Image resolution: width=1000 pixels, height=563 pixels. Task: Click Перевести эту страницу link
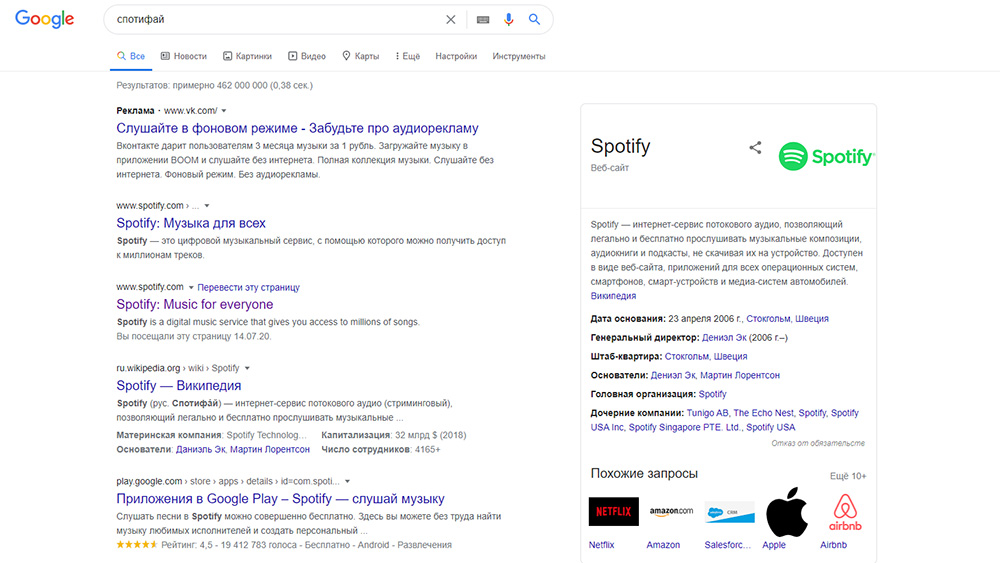pyautogui.click(x=248, y=287)
